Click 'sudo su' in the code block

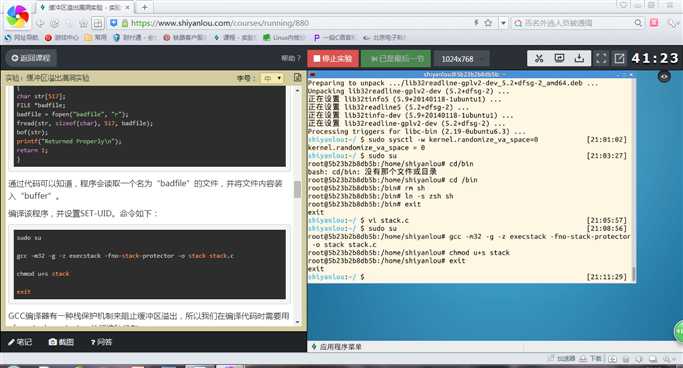click(29, 238)
